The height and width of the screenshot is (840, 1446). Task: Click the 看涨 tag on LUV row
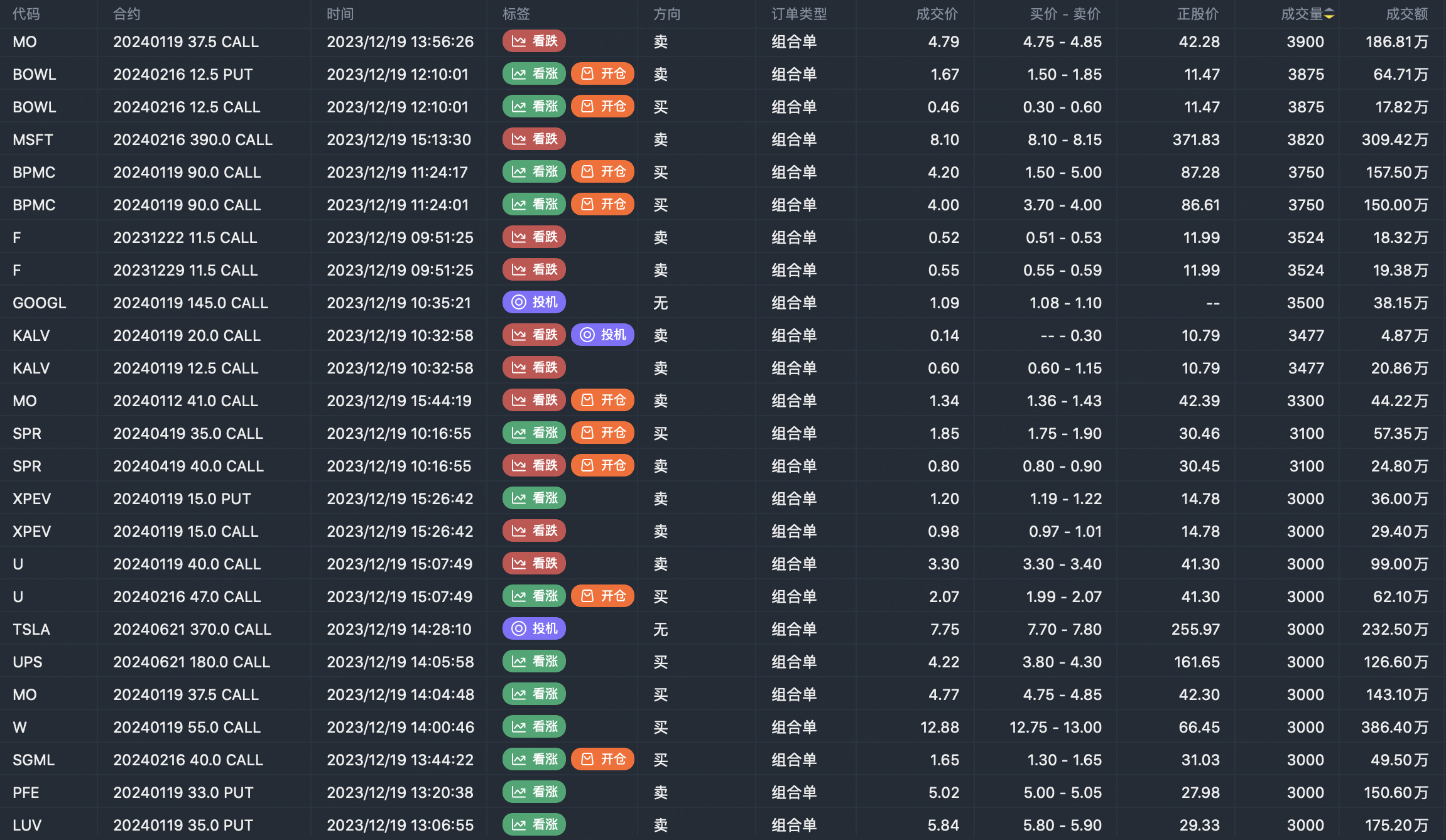[534, 825]
